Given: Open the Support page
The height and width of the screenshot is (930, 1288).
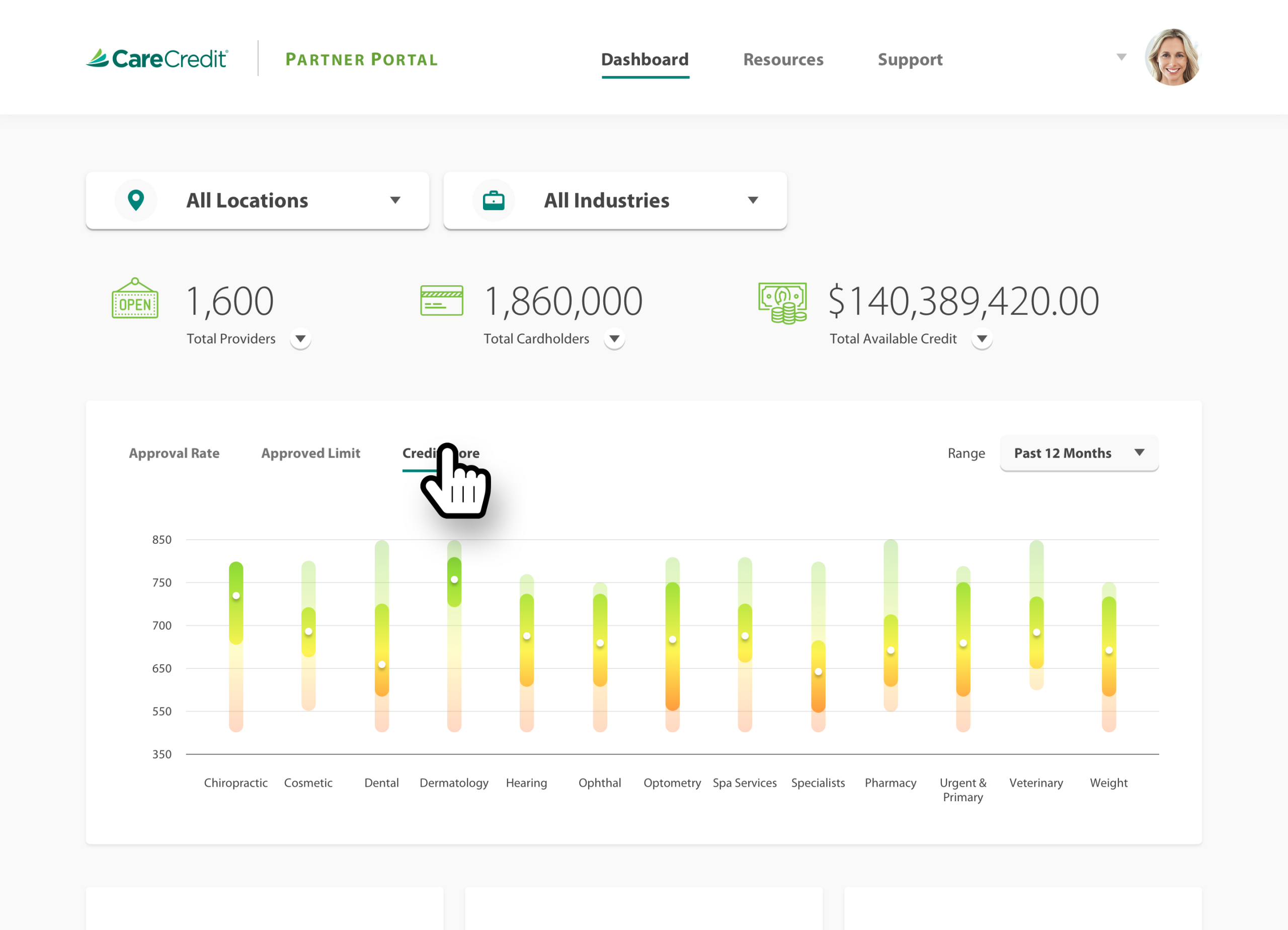Looking at the screenshot, I should tap(909, 60).
